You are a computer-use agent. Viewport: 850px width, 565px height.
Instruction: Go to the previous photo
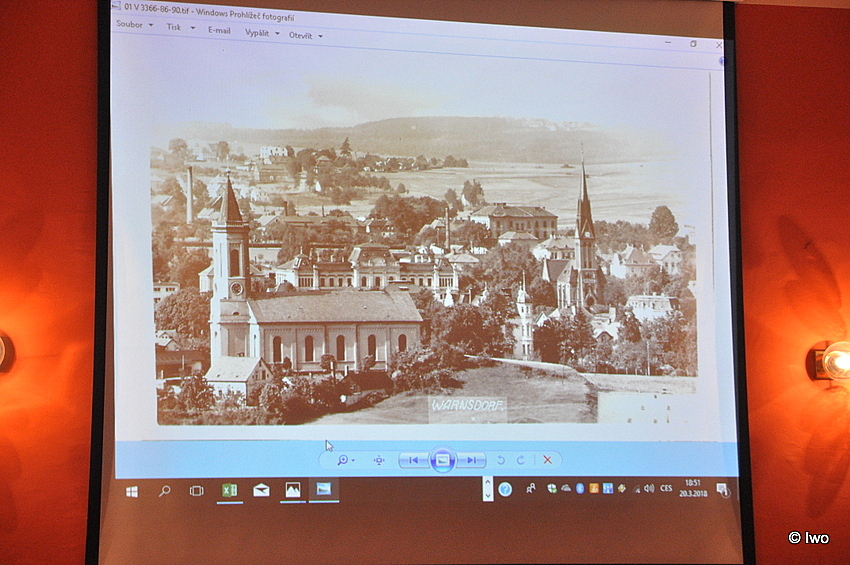414,460
